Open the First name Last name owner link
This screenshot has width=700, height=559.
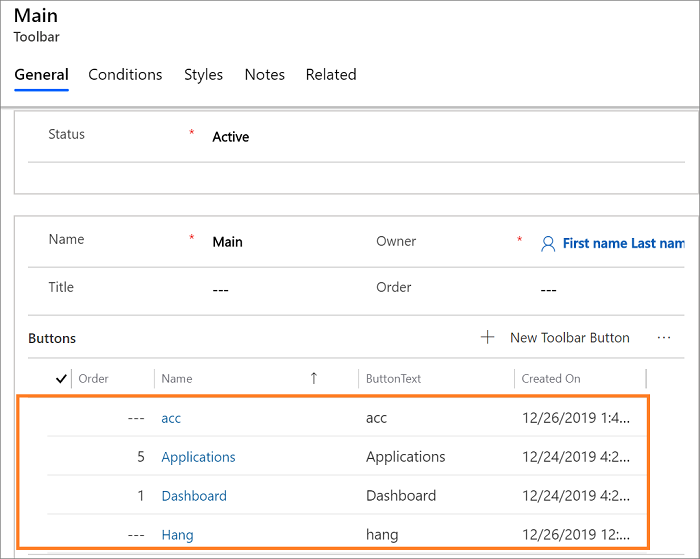pyautogui.click(x=624, y=243)
